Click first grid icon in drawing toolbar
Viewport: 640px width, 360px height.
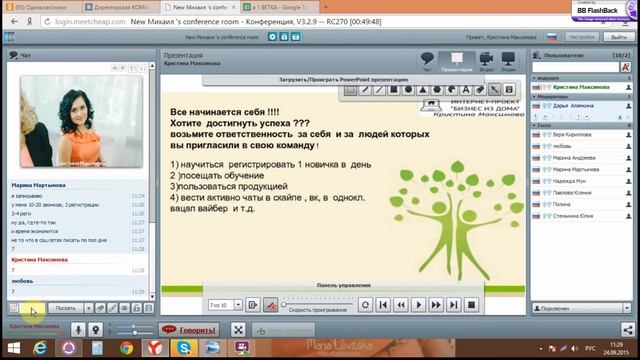(x=350, y=89)
